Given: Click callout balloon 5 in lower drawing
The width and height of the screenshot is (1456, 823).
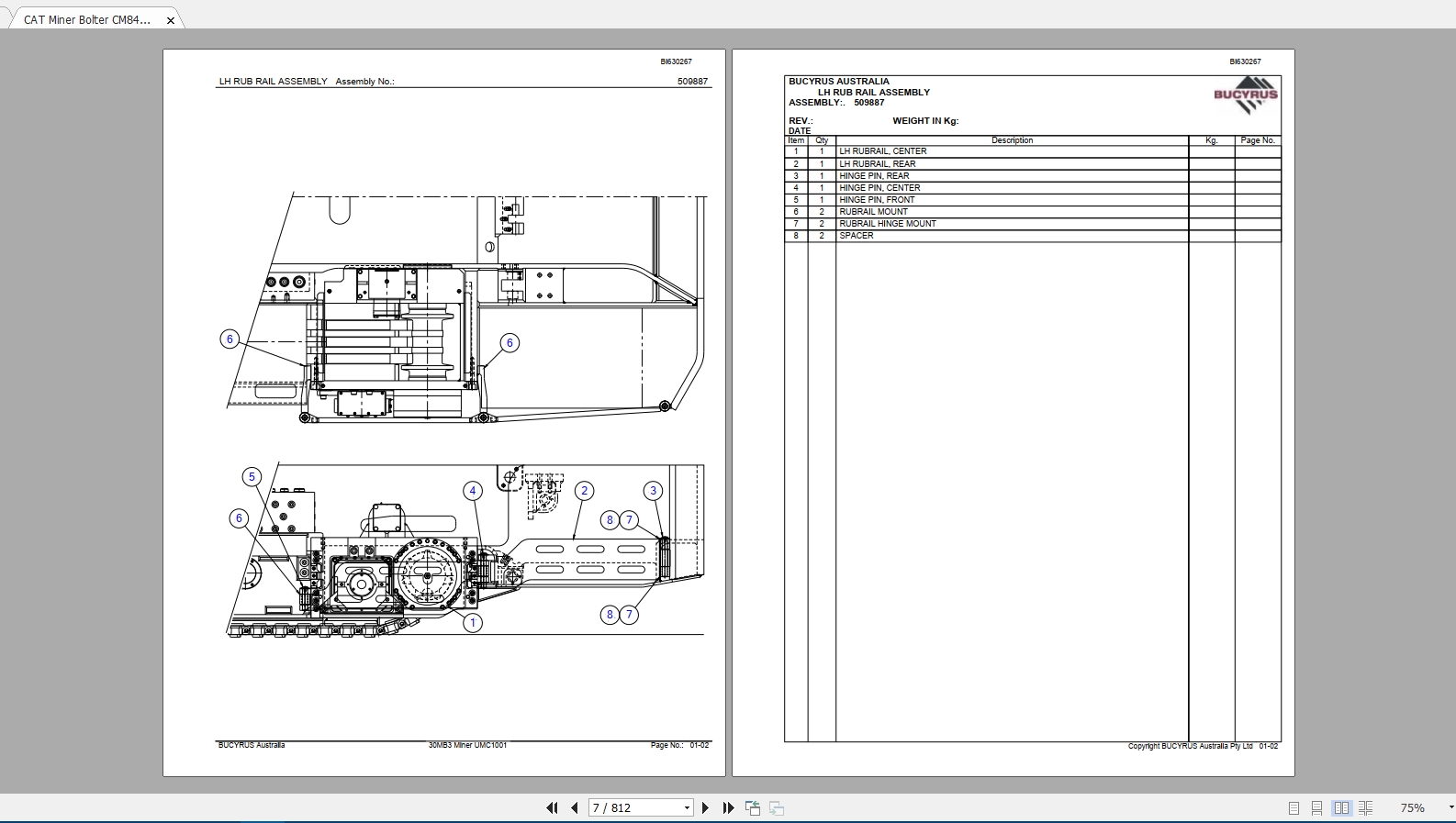Looking at the screenshot, I should [x=252, y=476].
